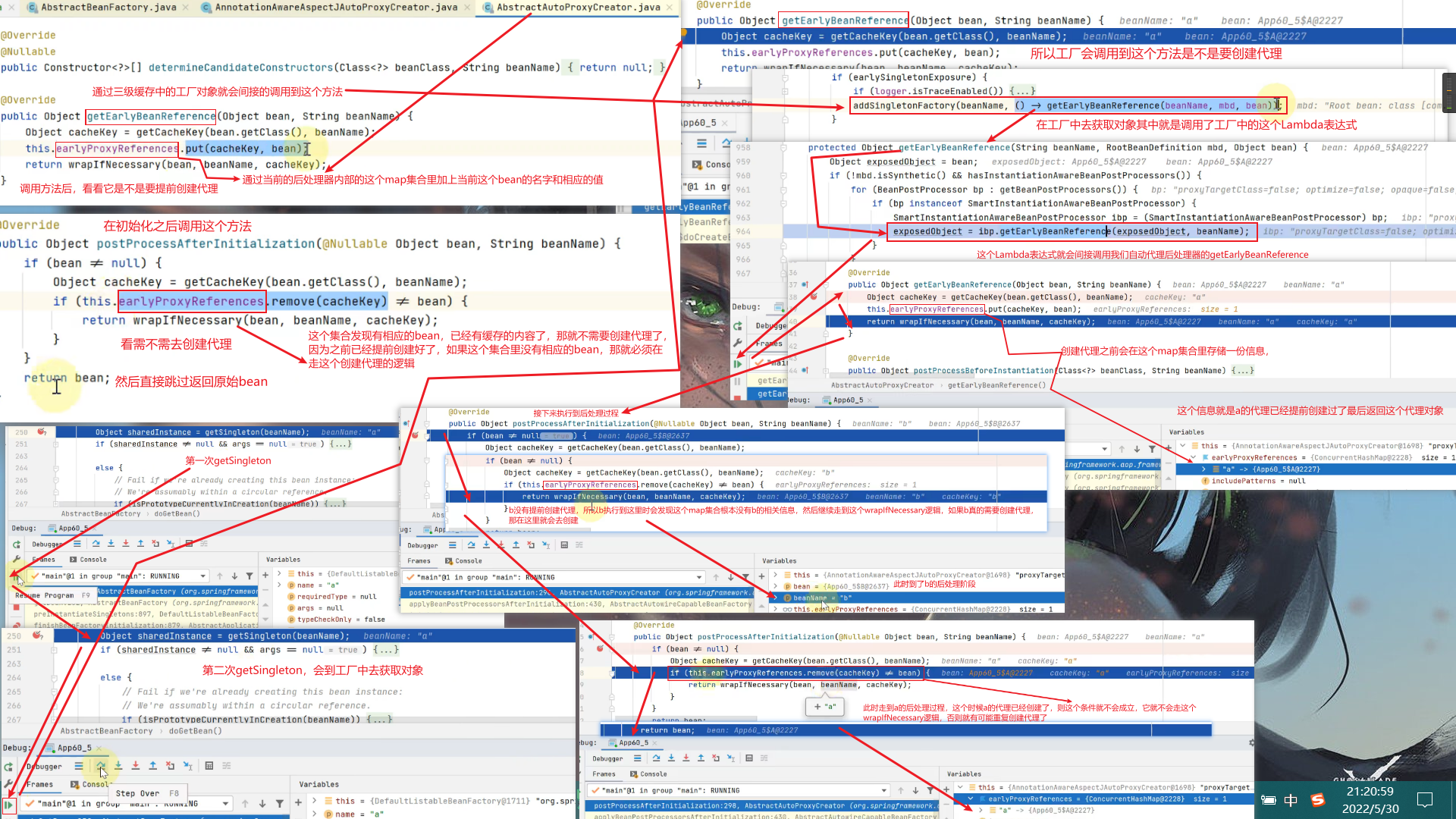Open thread dropdown in middle debugger Frames panel
The image size is (1456, 819).
tap(699, 577)
